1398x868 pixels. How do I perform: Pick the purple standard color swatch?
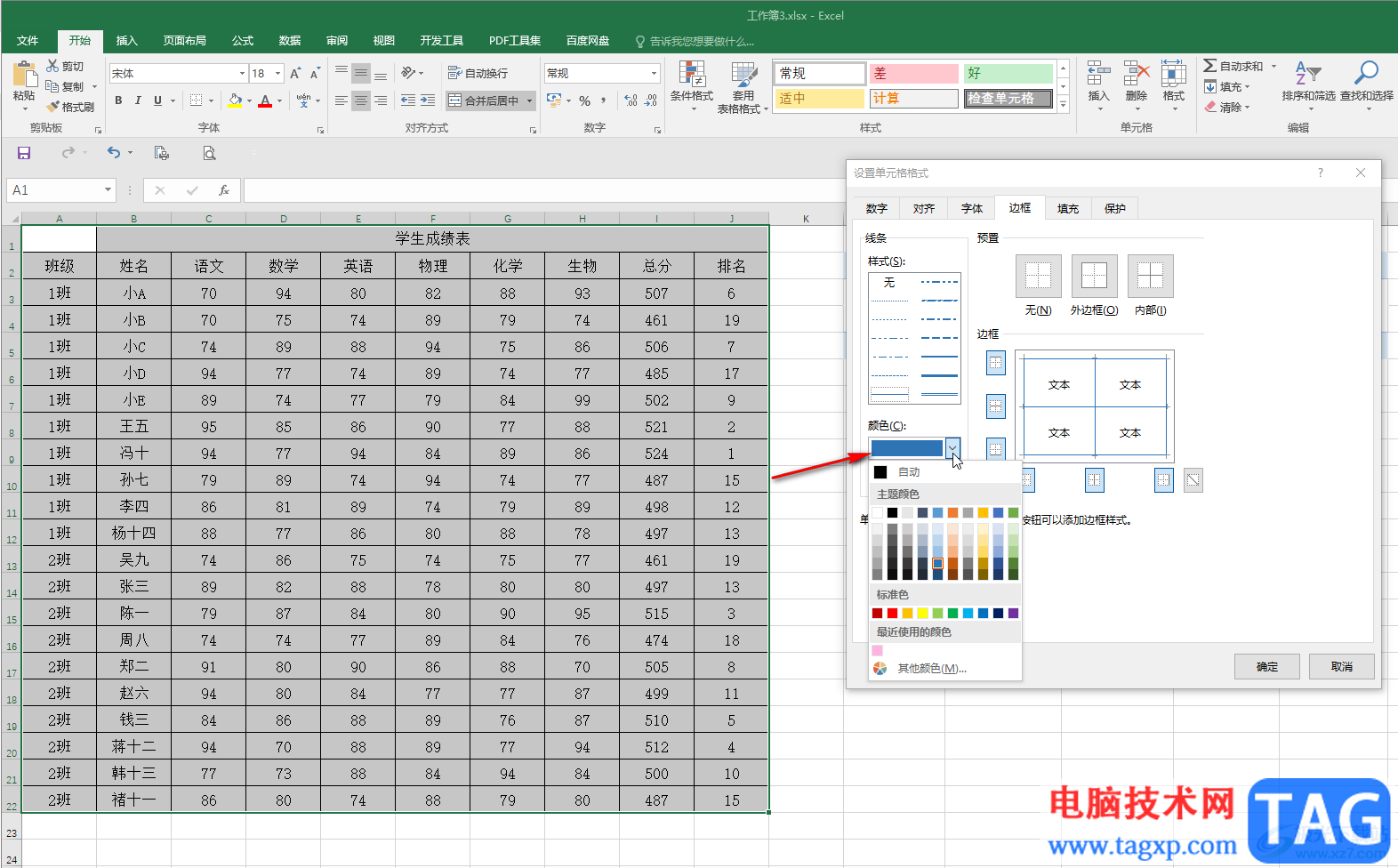click(1013, 613)
